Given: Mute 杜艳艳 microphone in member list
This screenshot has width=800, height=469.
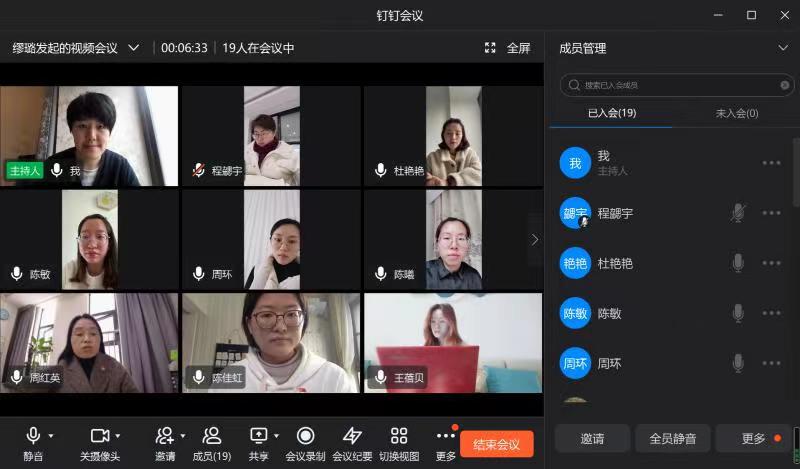Looking at the screenshot, I should coord(738,263).
